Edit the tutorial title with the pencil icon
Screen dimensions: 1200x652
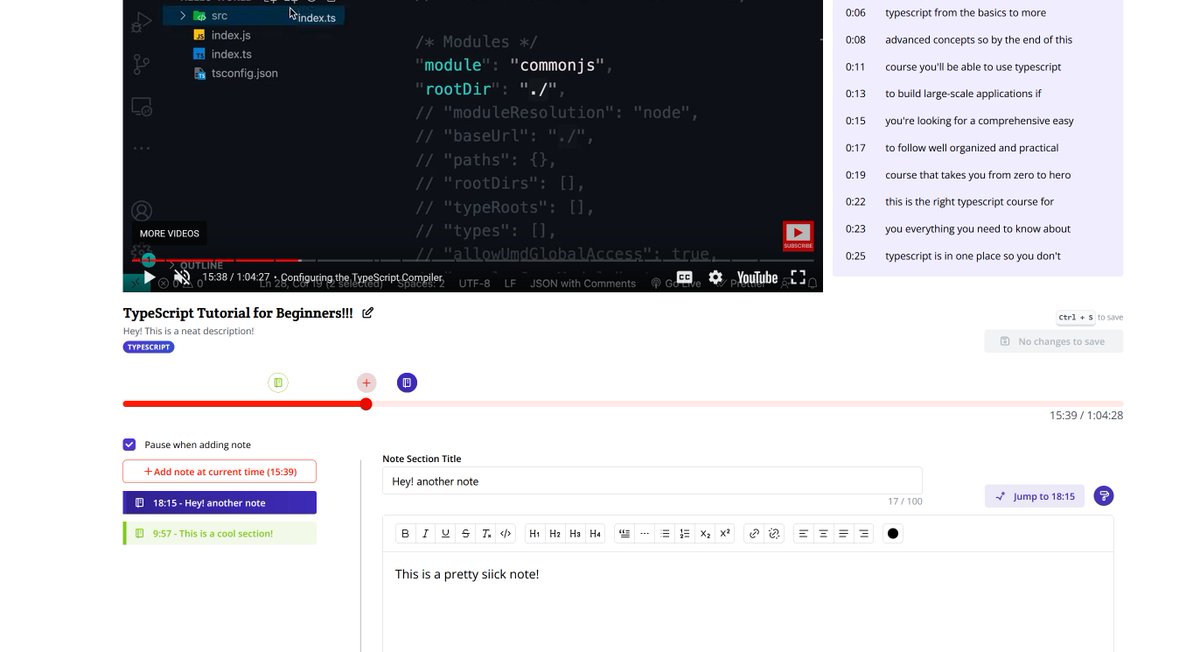[x=368, y=313]
